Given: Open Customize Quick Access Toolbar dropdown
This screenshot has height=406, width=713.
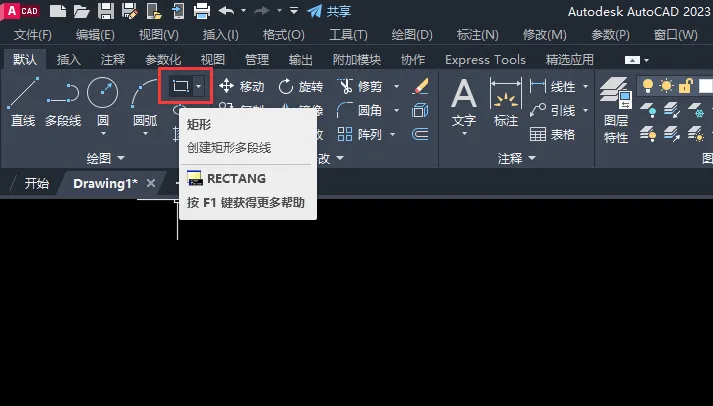Looking at the screenshot, I should 294,10.
